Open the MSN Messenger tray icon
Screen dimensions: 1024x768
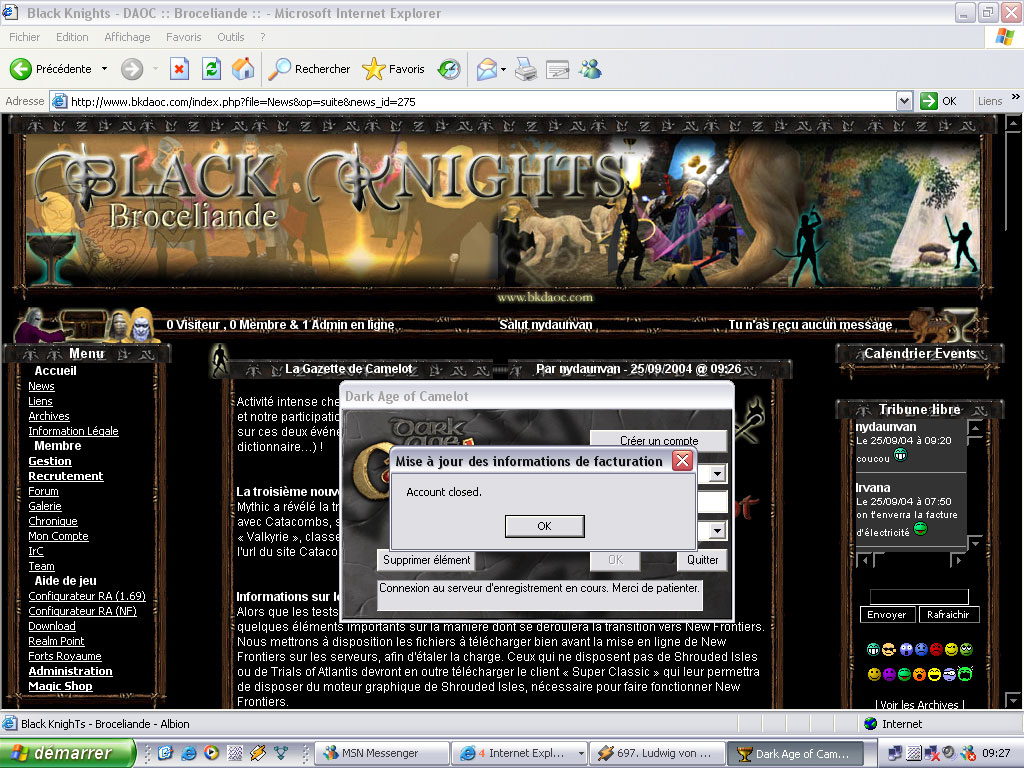click(x=968, y=753)
